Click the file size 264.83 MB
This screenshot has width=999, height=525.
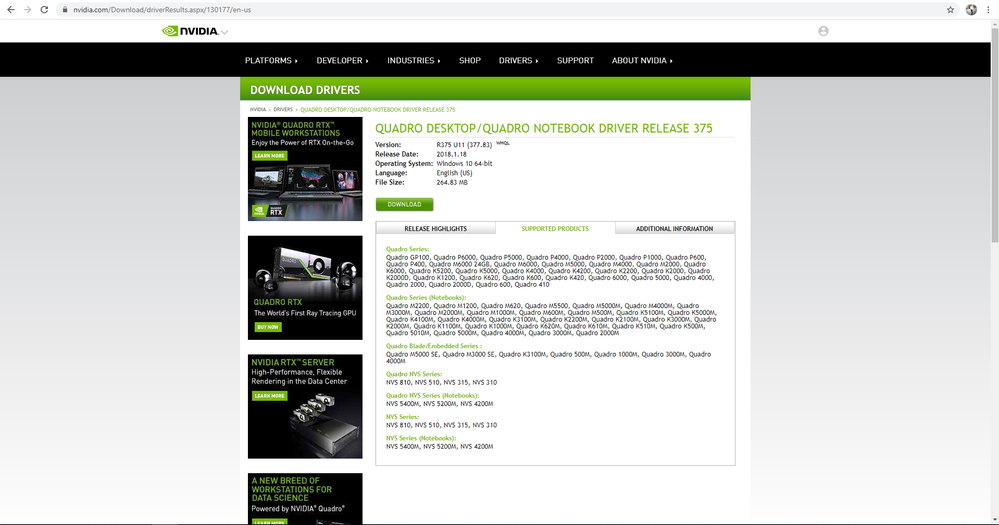pyautogui.click(x=452, y=182)
